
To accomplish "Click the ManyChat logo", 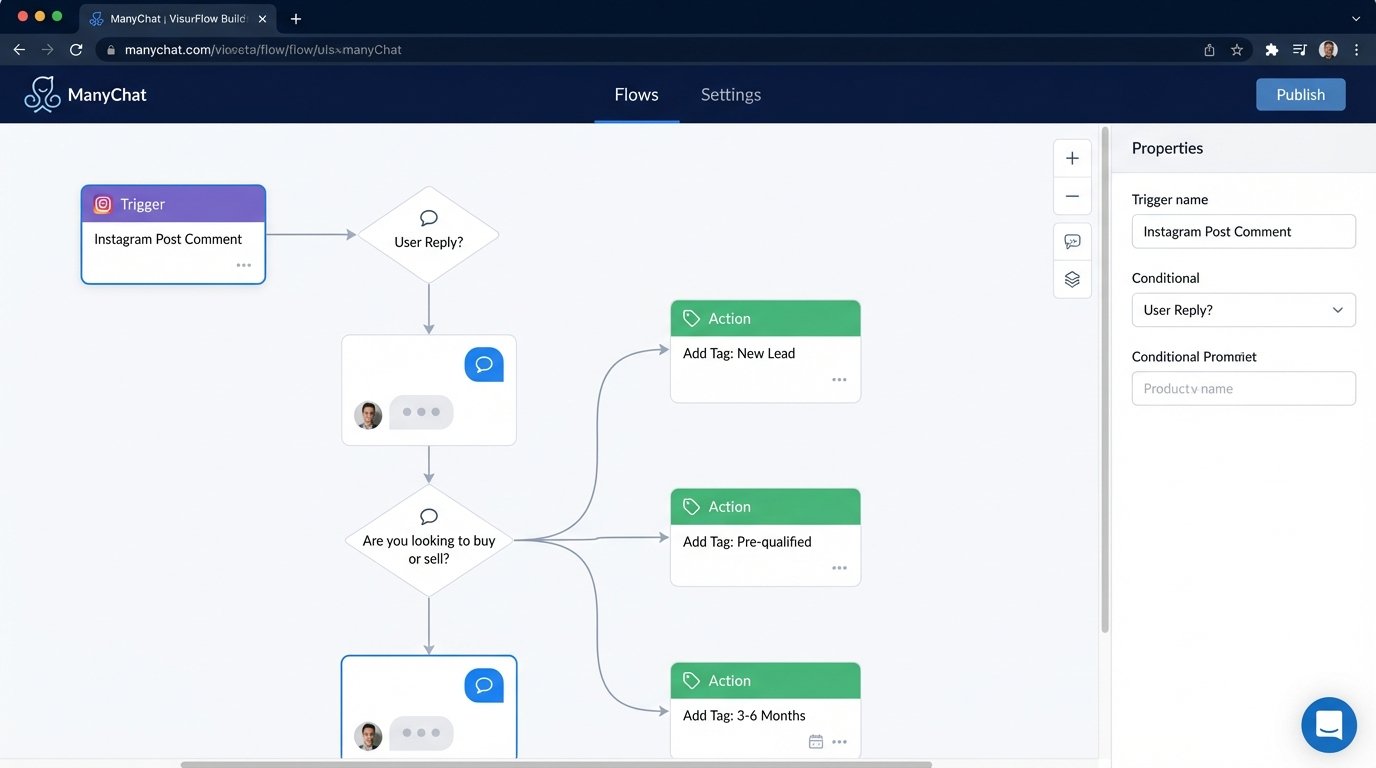I will (85, 93).
